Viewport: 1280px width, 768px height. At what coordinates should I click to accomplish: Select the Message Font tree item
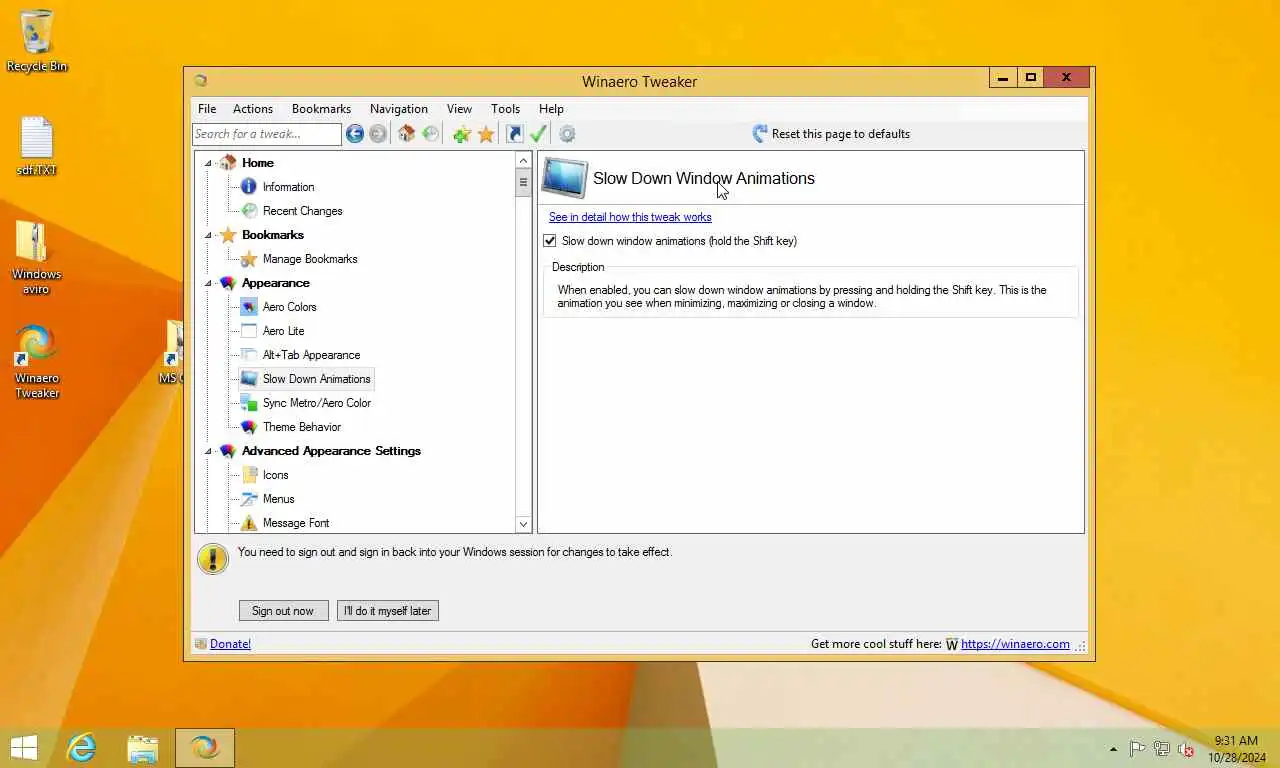(x=296, y=523)
